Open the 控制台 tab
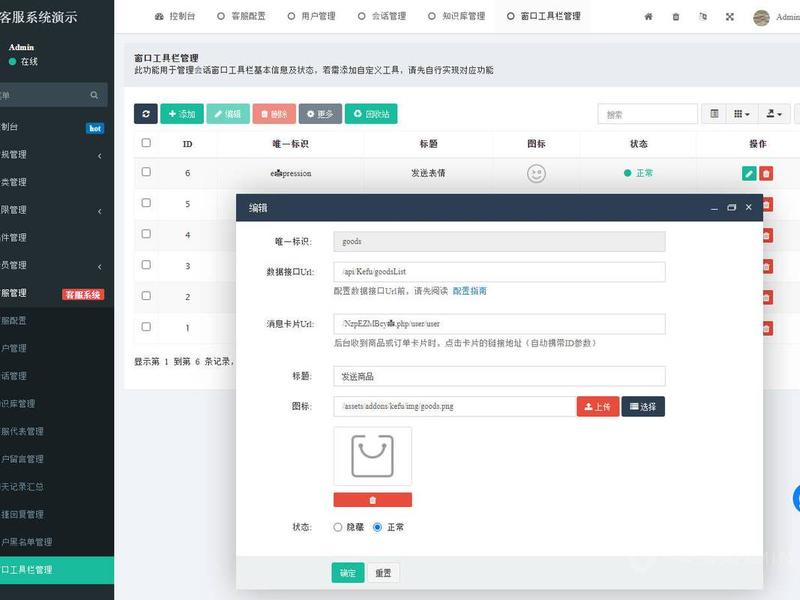800x600 pixels. pyautogui.click(x=175, y=16)
